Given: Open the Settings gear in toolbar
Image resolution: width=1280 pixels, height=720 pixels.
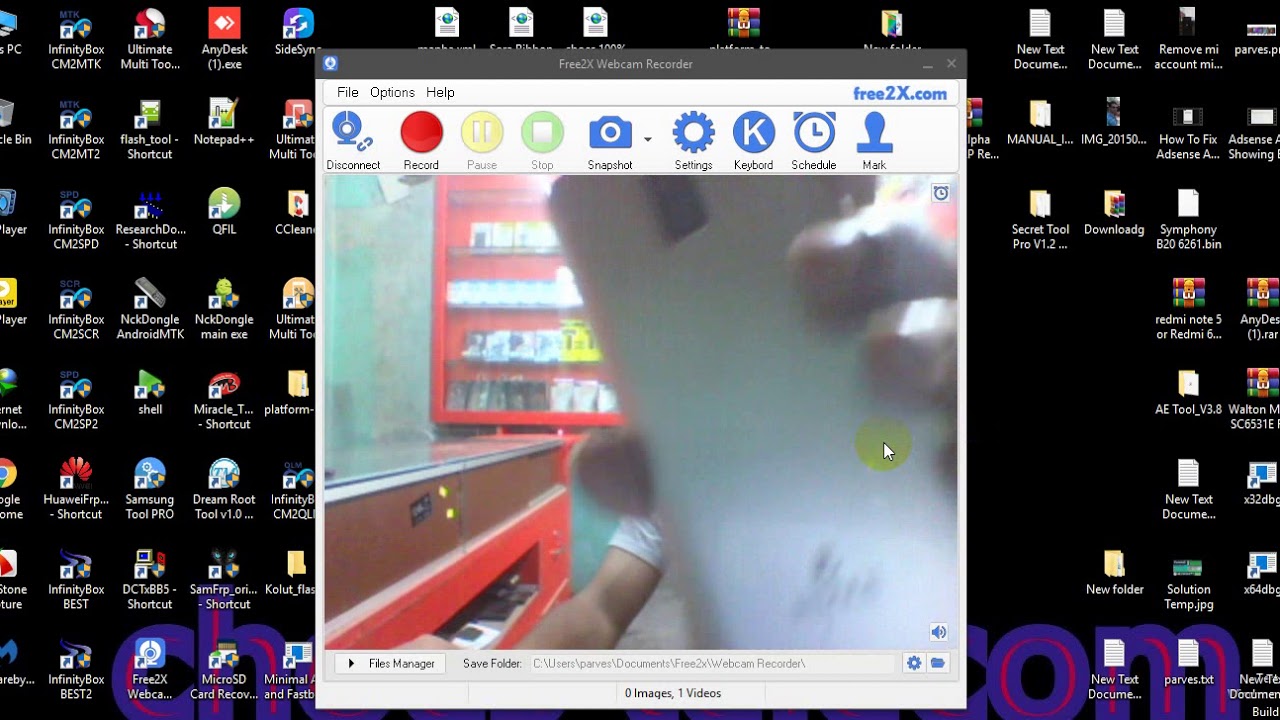Looking at the screenshot, I should pos(693,141).
